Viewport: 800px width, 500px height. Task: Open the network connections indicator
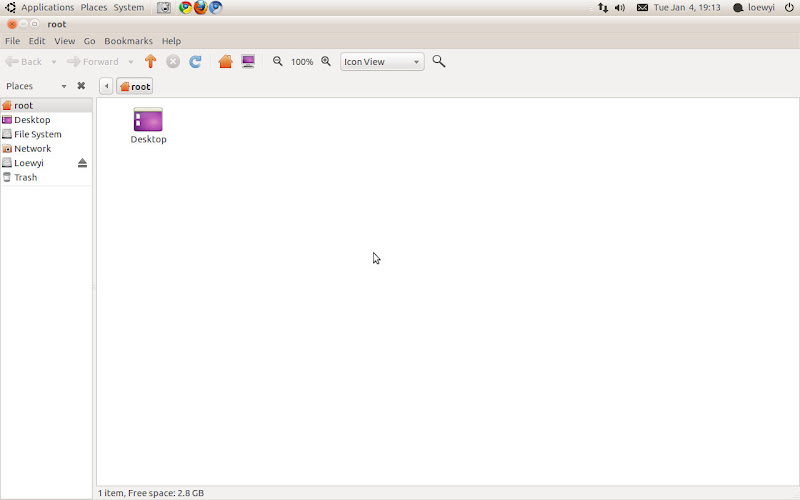coord(603,7)
